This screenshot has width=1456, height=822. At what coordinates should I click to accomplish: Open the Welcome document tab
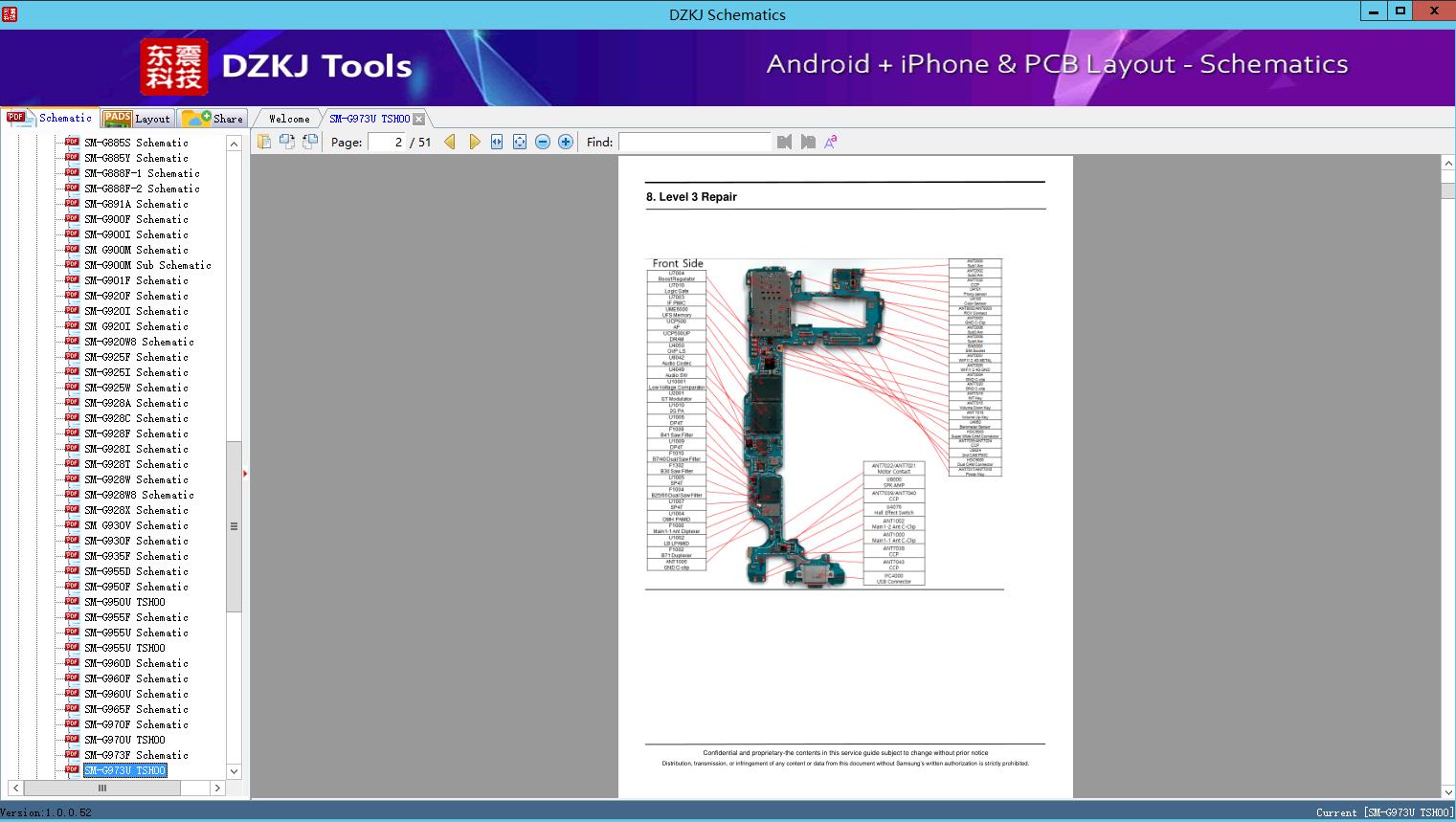coord(289,119)
